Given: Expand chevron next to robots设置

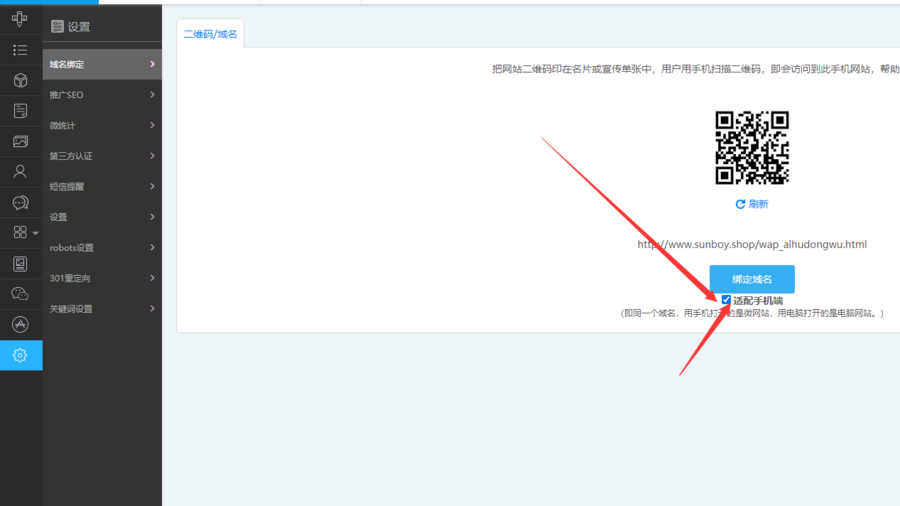Looking at the screenshot, I should (152, 247).
